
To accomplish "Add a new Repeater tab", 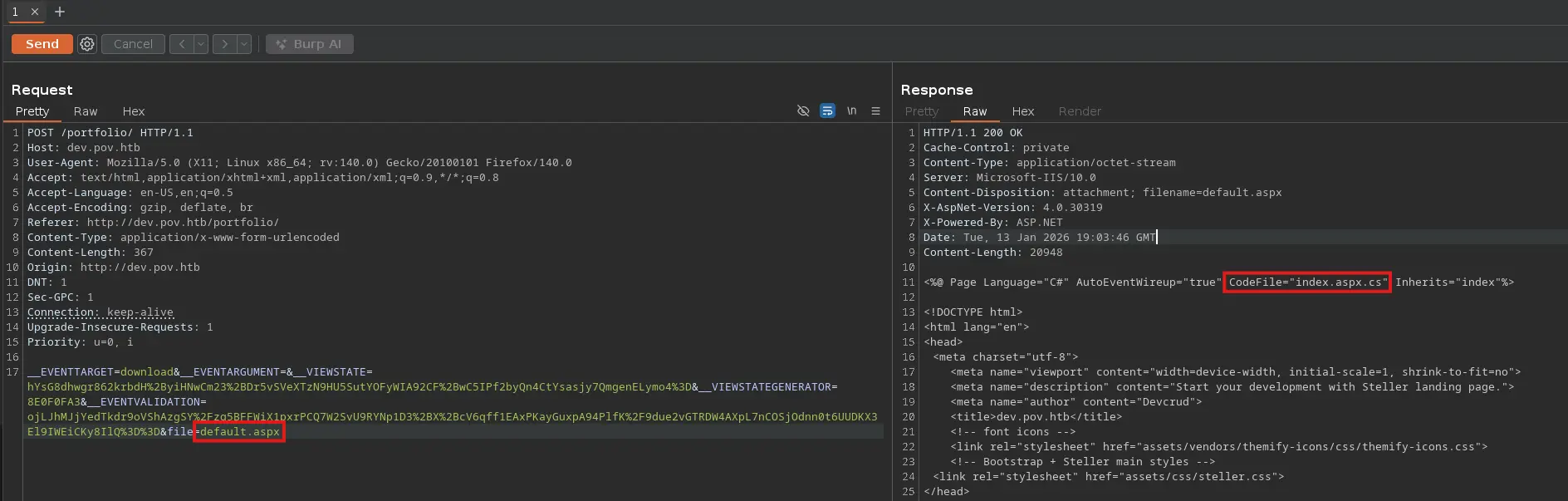I will (59, 12).
